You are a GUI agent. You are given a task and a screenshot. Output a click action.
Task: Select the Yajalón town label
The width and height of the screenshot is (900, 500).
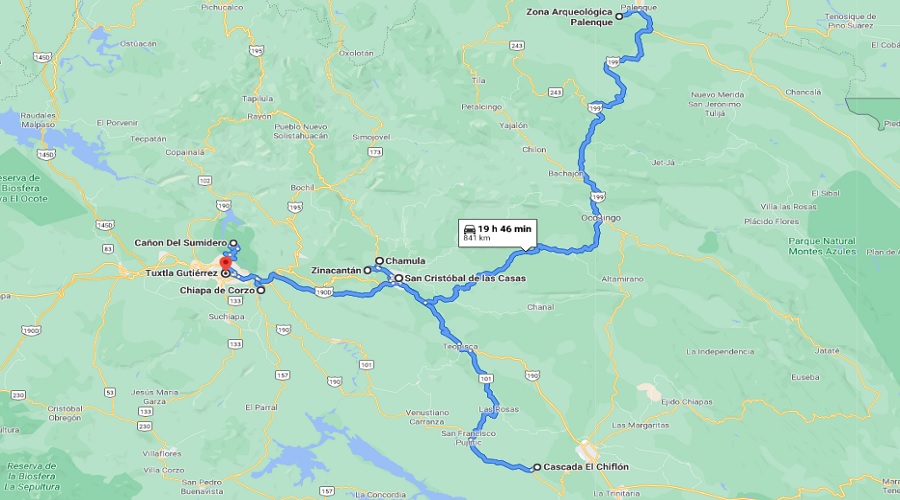(513, 125)
